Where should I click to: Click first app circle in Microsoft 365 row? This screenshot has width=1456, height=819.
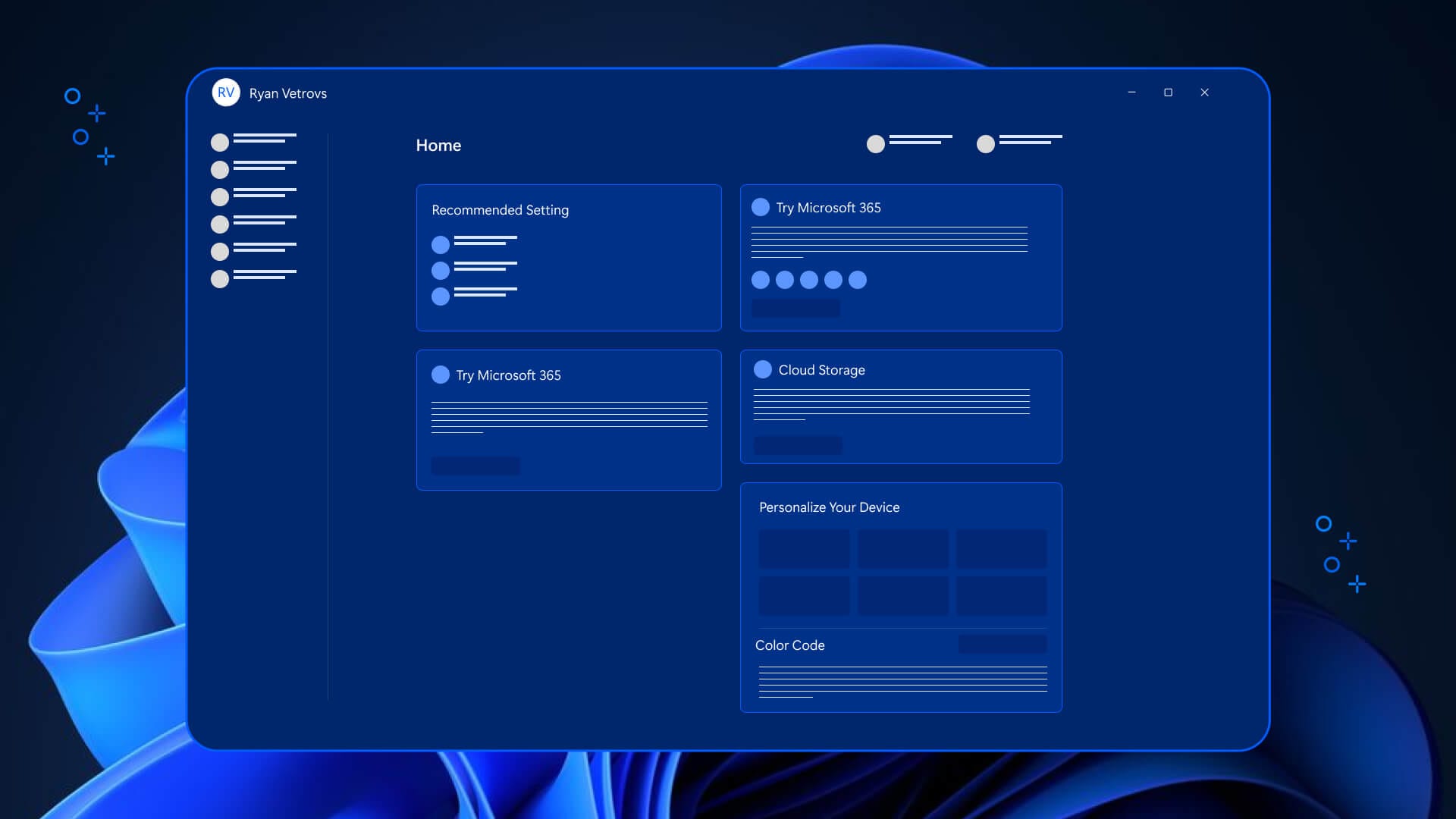pos(761,280)
